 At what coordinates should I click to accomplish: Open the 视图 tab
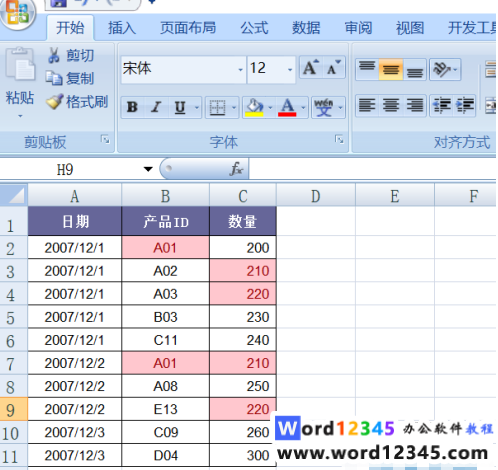tap(410, 28)
